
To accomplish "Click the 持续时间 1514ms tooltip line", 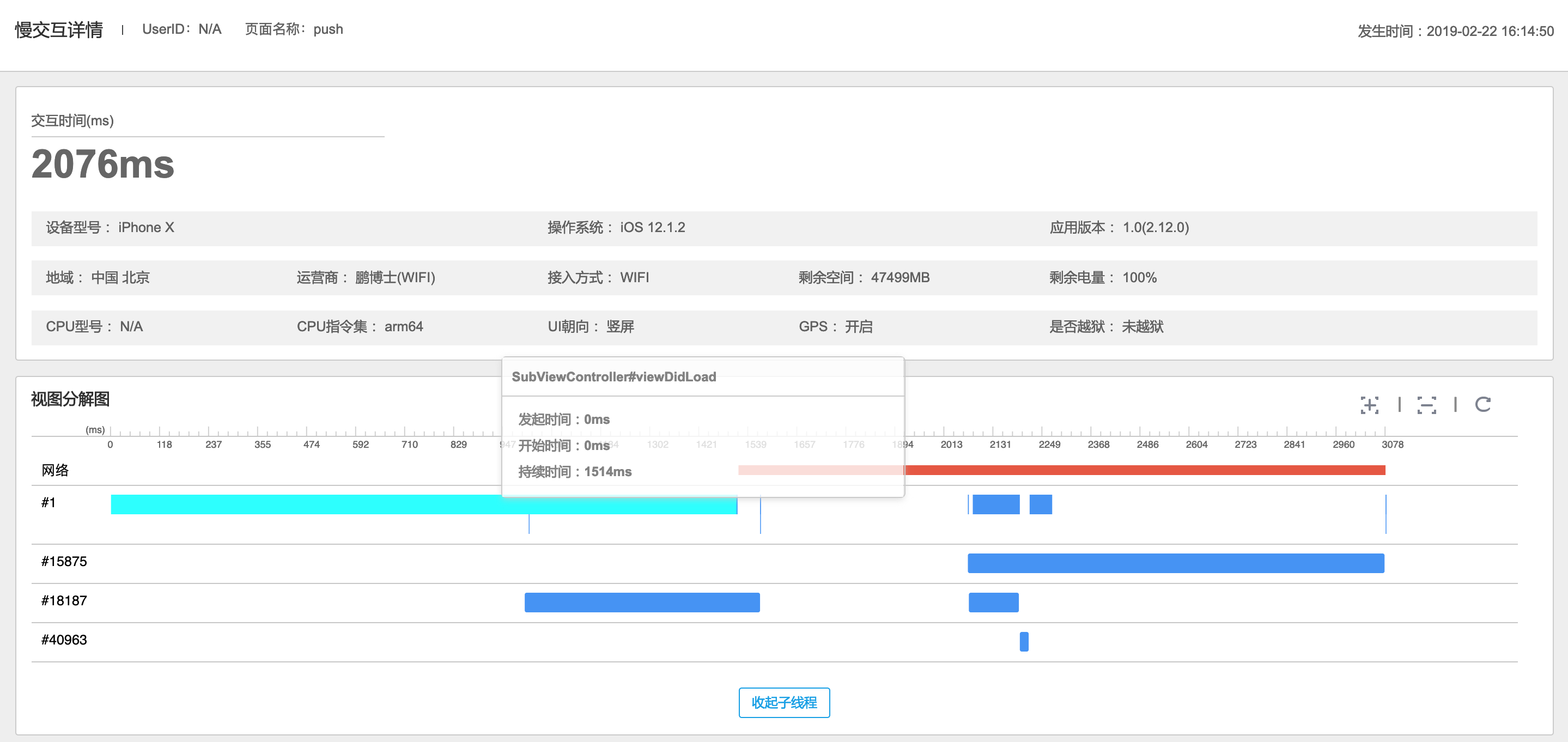I will (x=575, y=472).
